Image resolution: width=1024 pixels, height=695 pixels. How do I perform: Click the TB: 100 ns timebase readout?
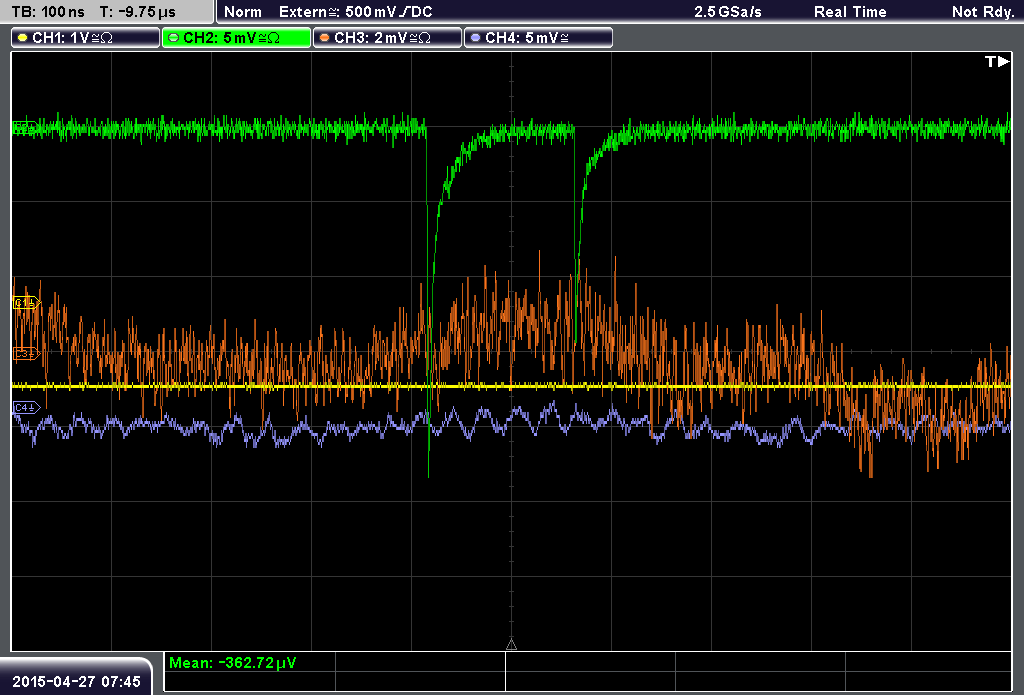coord(48,12)
